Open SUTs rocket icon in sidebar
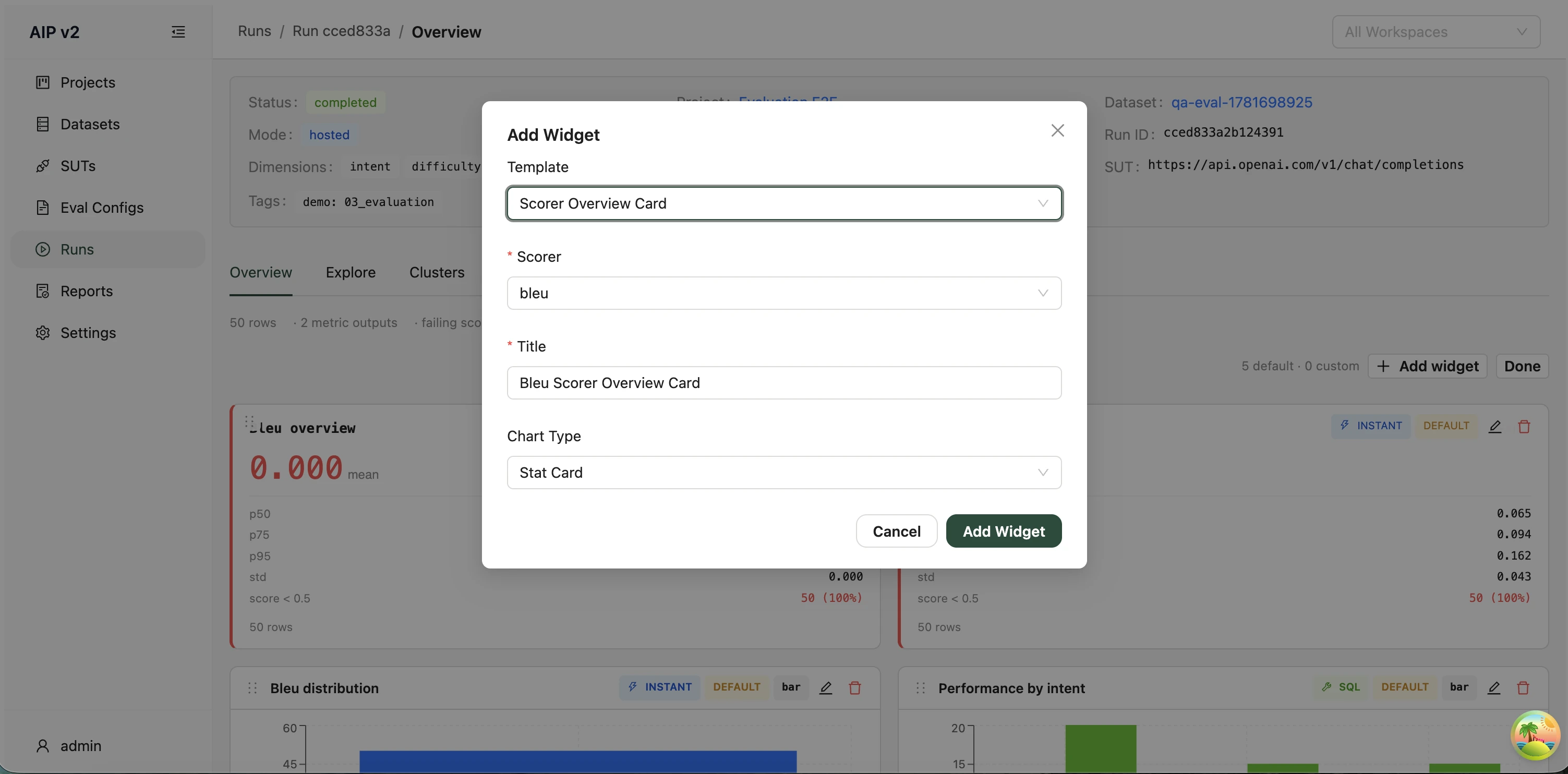1568x774 pixels. [43, 165]
